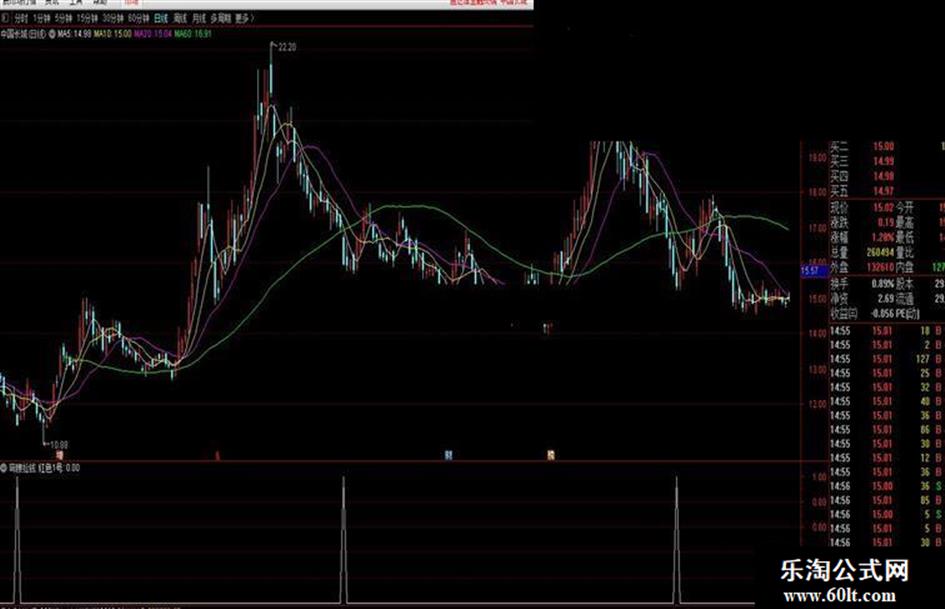Select the 周线 weekly chart tab

(180, 19)
